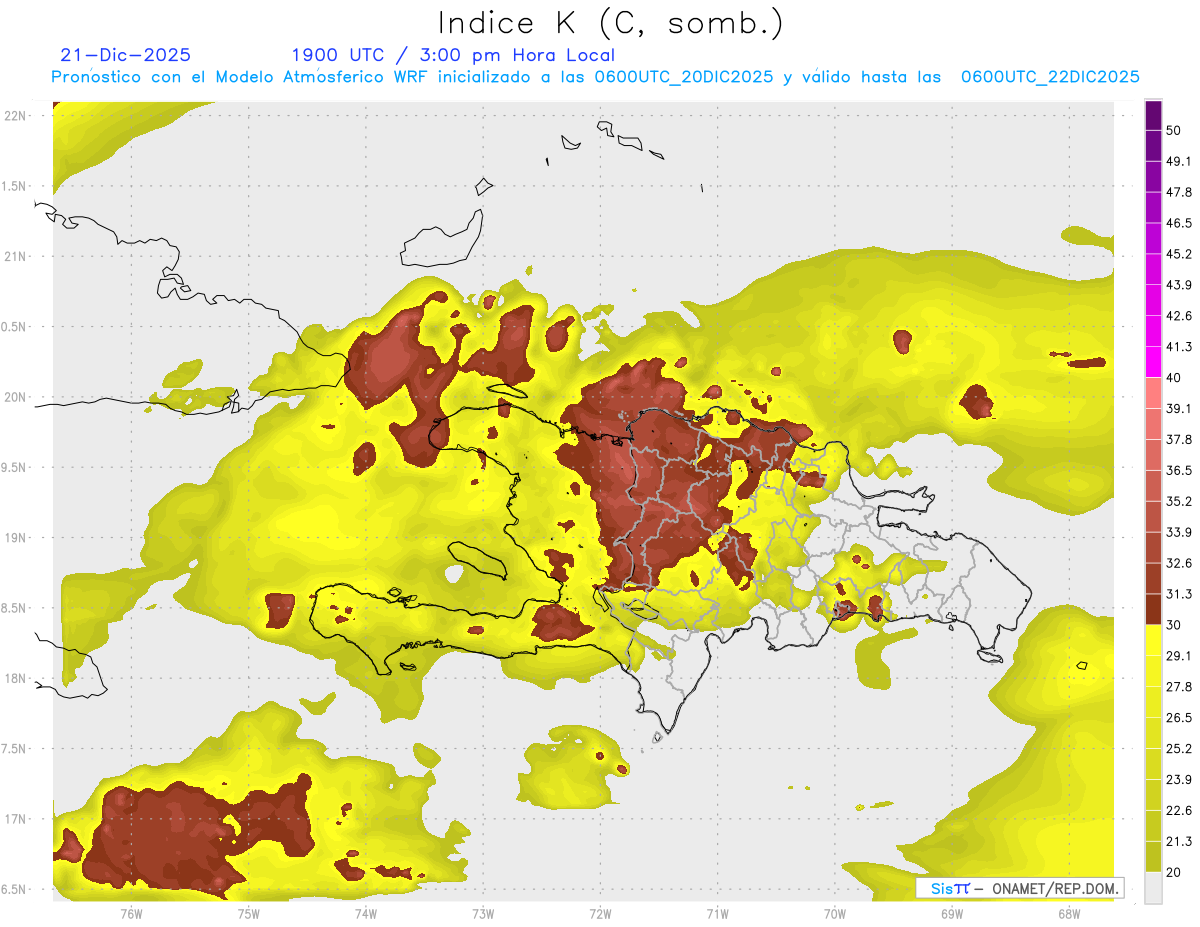Click the "29.1" color scale value

click(x=1179, y=656)
